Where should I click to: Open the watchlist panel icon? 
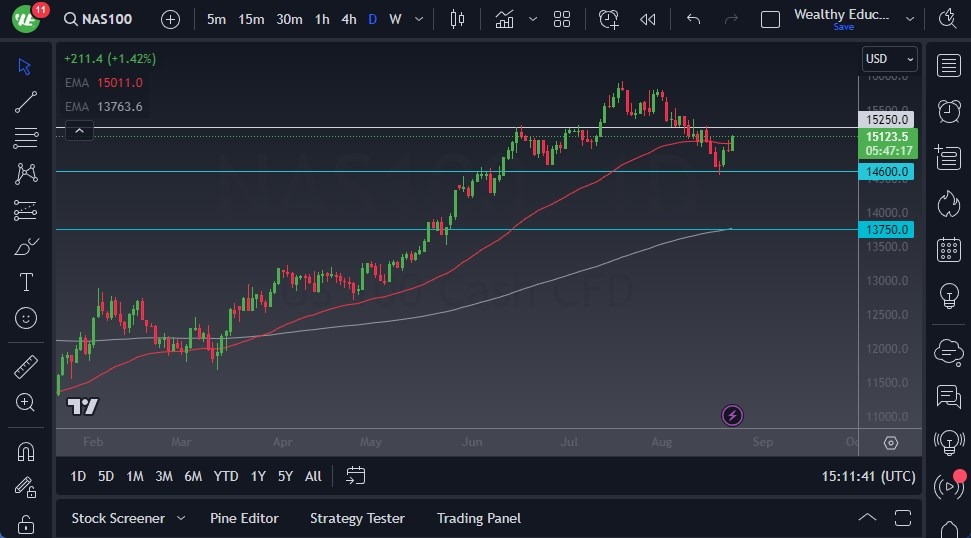point(948,66)
